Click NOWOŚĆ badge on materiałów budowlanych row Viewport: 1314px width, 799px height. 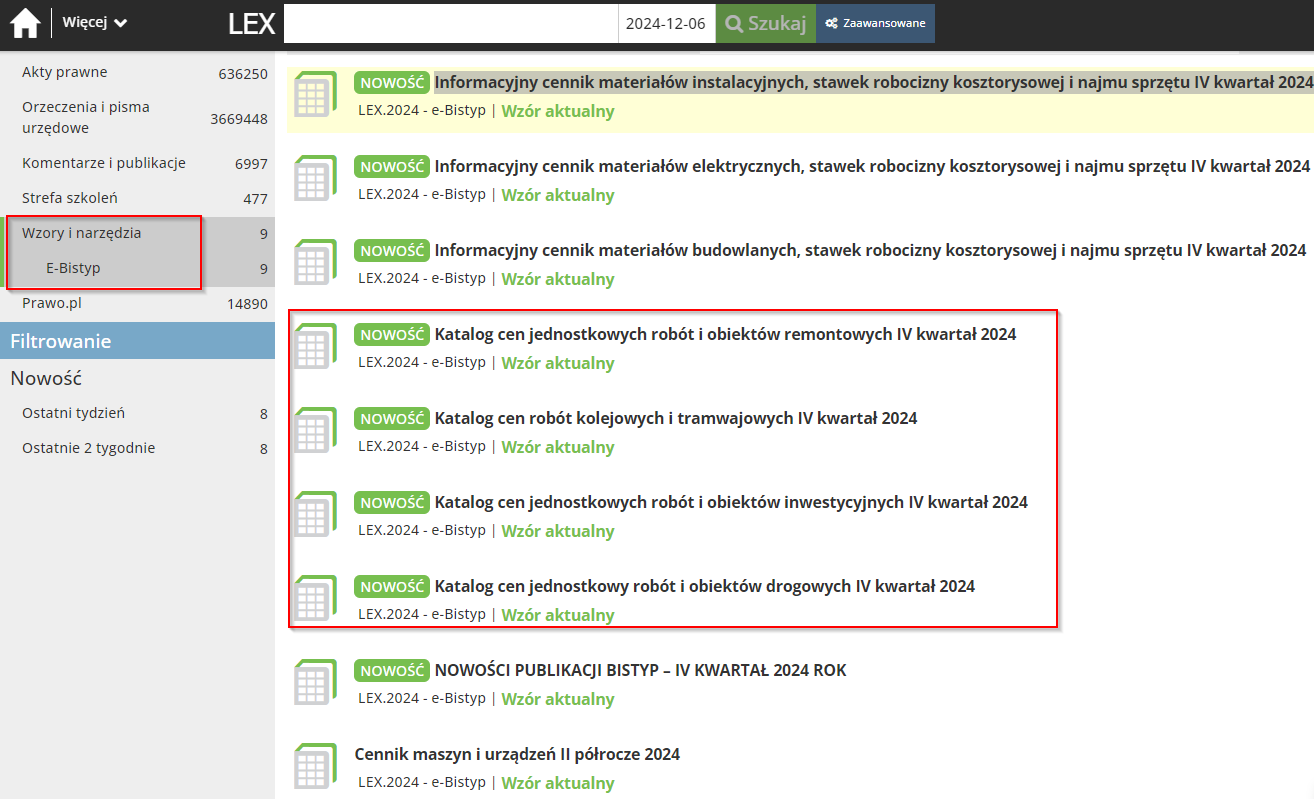tap(392, 250)
